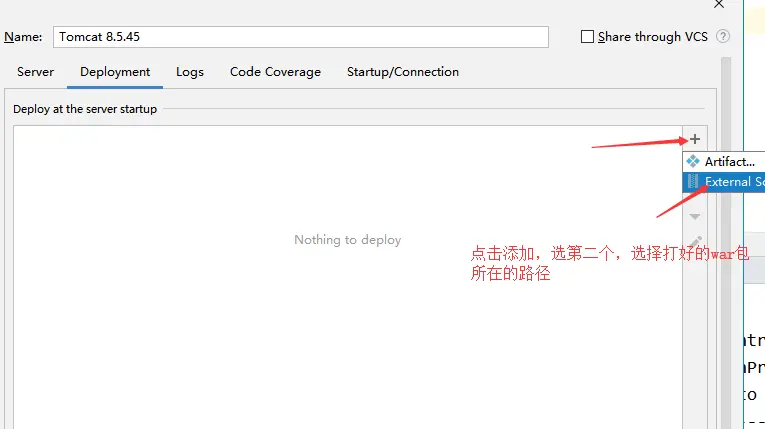
Task: Click the move down arrow icon
Action: click(x=695, y=216)
